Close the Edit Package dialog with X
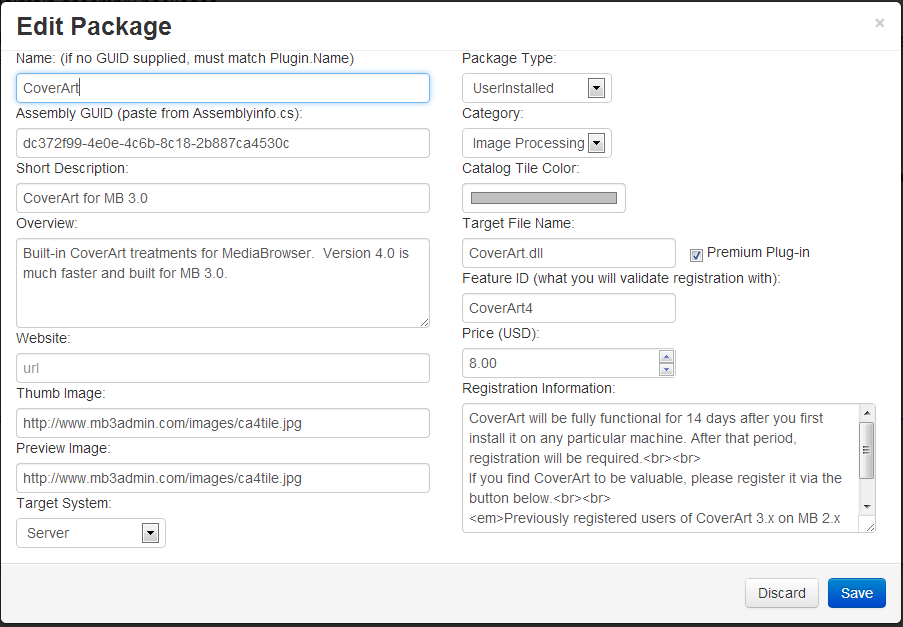Image resolution: width=903 pixels, height=627 pixels. pyautogui.click(x=879, y=23)
